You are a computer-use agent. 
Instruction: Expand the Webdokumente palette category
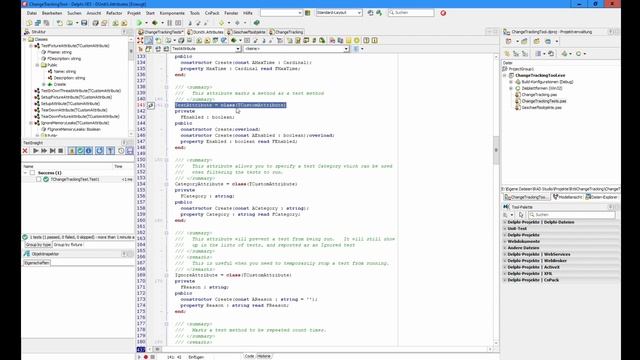tap(505, 242)
